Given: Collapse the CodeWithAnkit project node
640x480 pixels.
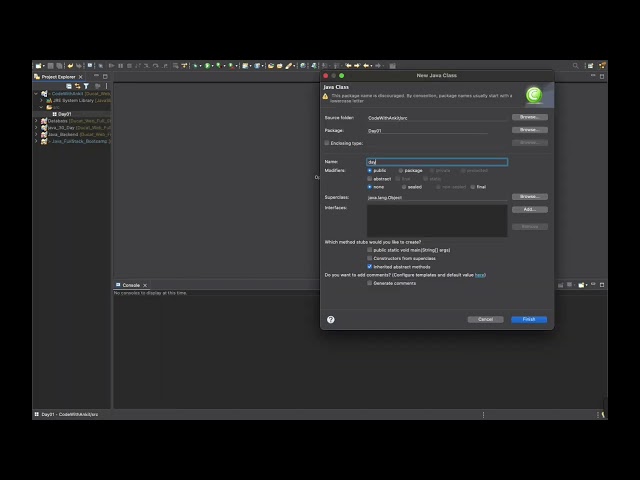Looking at the screenshot, I should [x=36, y=93].
